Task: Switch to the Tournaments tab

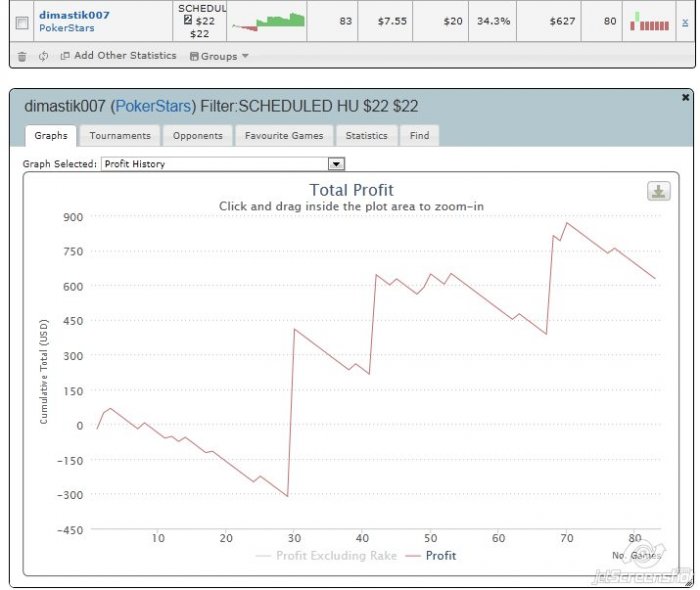Action: click(x=120, y=135)
